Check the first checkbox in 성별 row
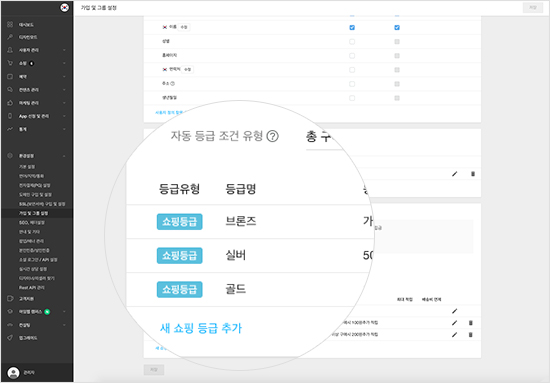This screenshot has width=550, height=383. point(352,41)
